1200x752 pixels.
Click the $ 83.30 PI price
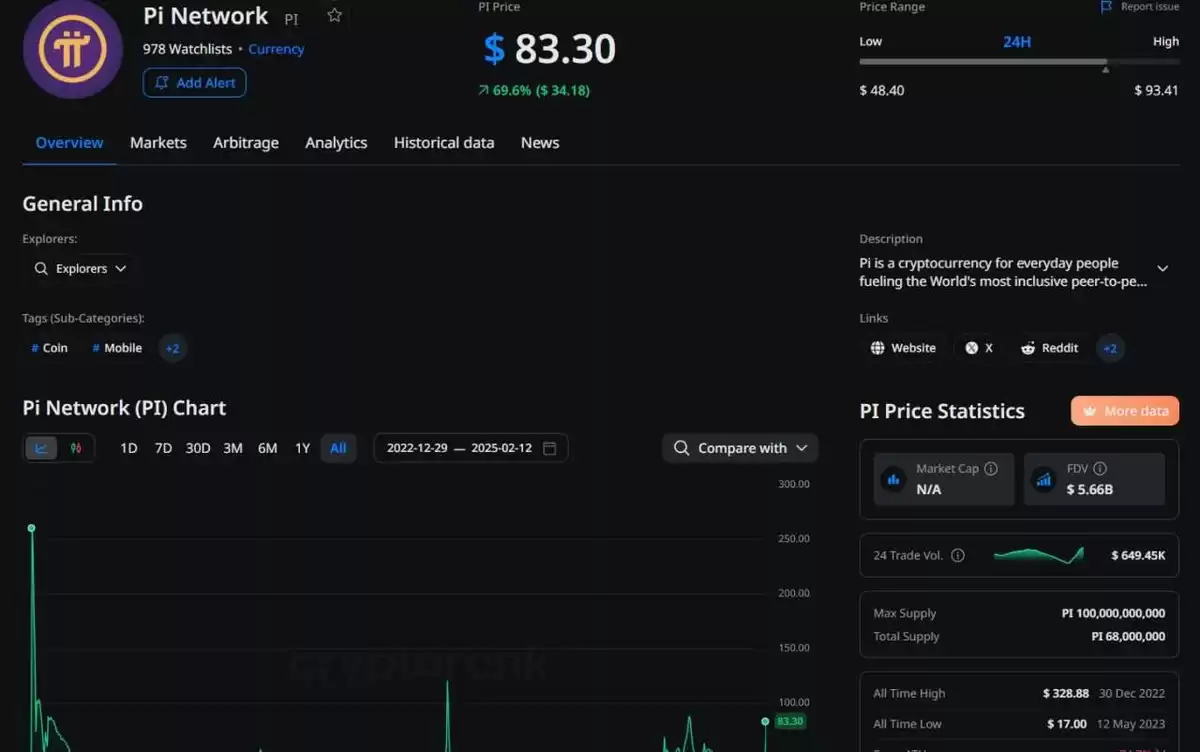(549, 49)
